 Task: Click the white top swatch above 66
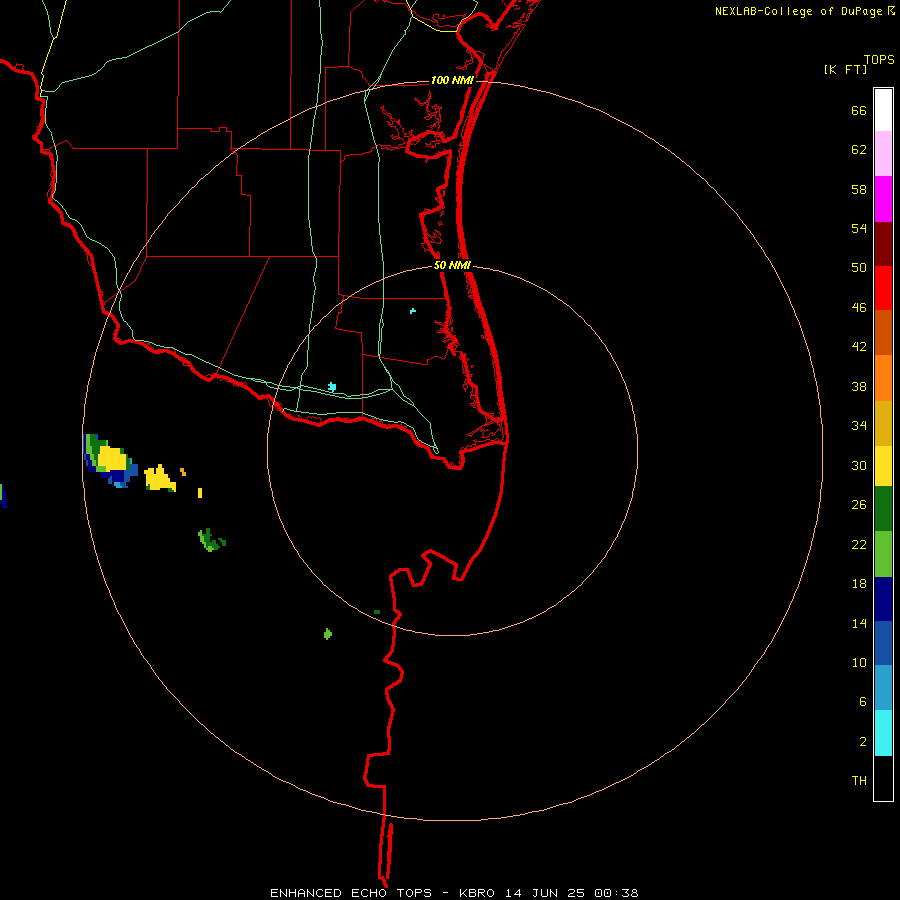click(883, 110)
